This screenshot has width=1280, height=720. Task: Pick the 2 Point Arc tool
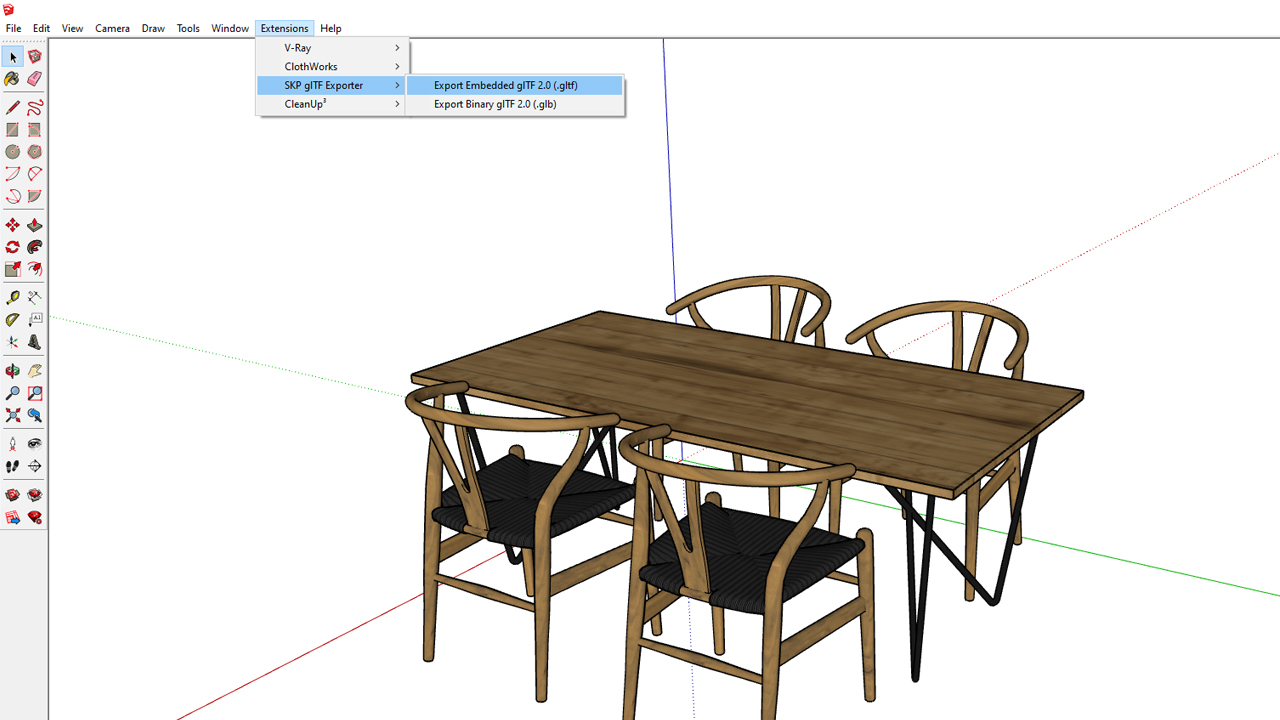click(x=35, y=174)
